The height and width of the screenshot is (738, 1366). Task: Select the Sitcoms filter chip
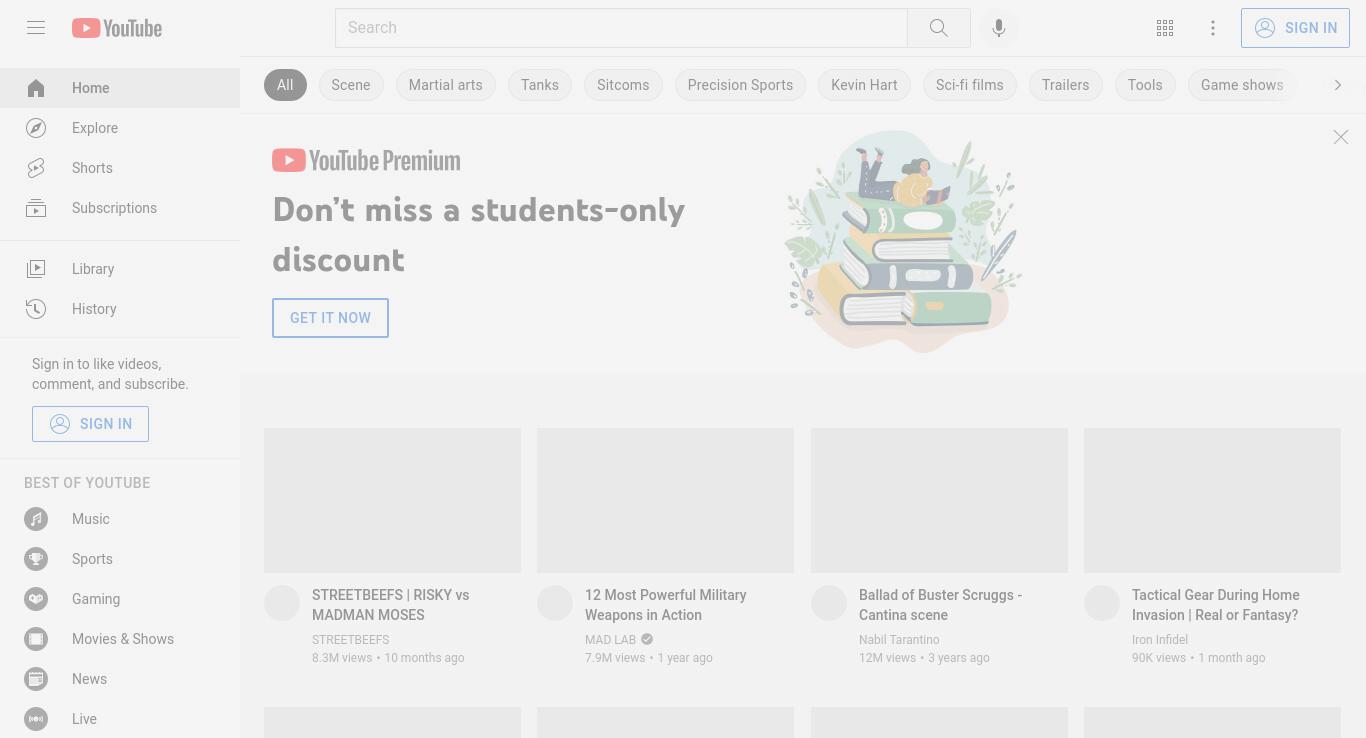pyautogui.click(x=623, y=85)
